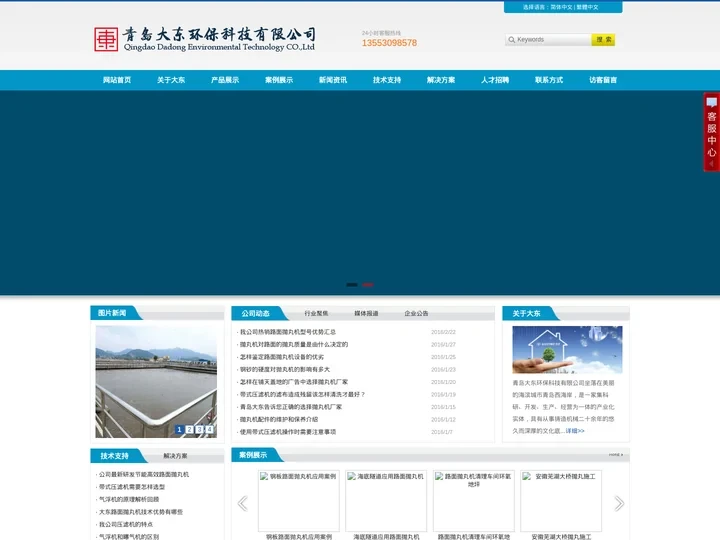Click the red banner slide indicator

pos(368,285)
